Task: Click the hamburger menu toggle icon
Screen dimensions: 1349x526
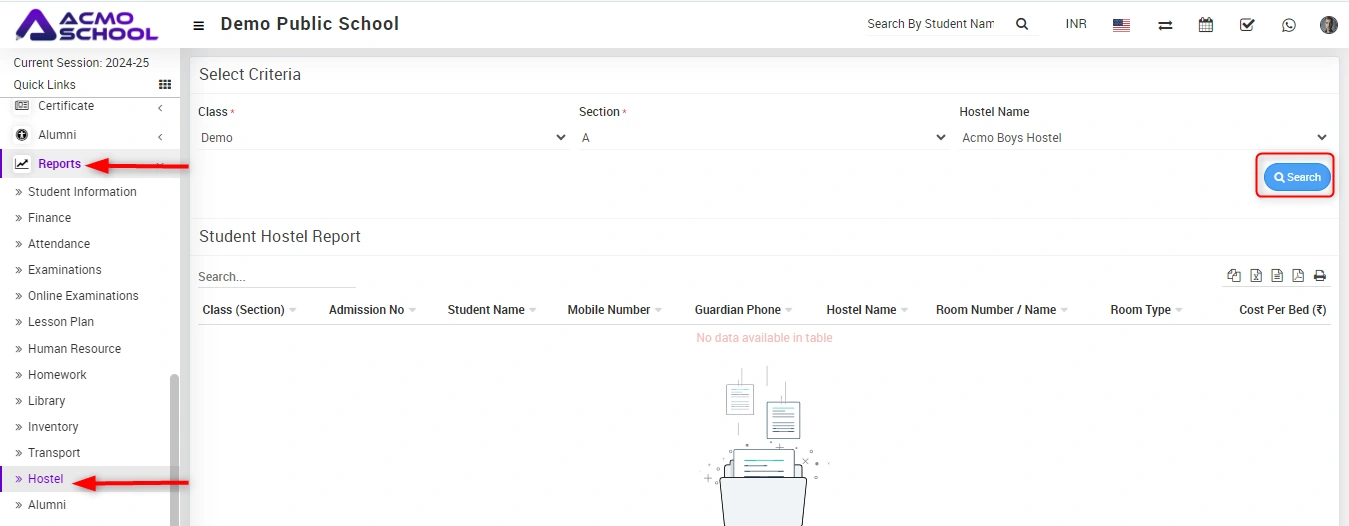Action: coord(199,25)
